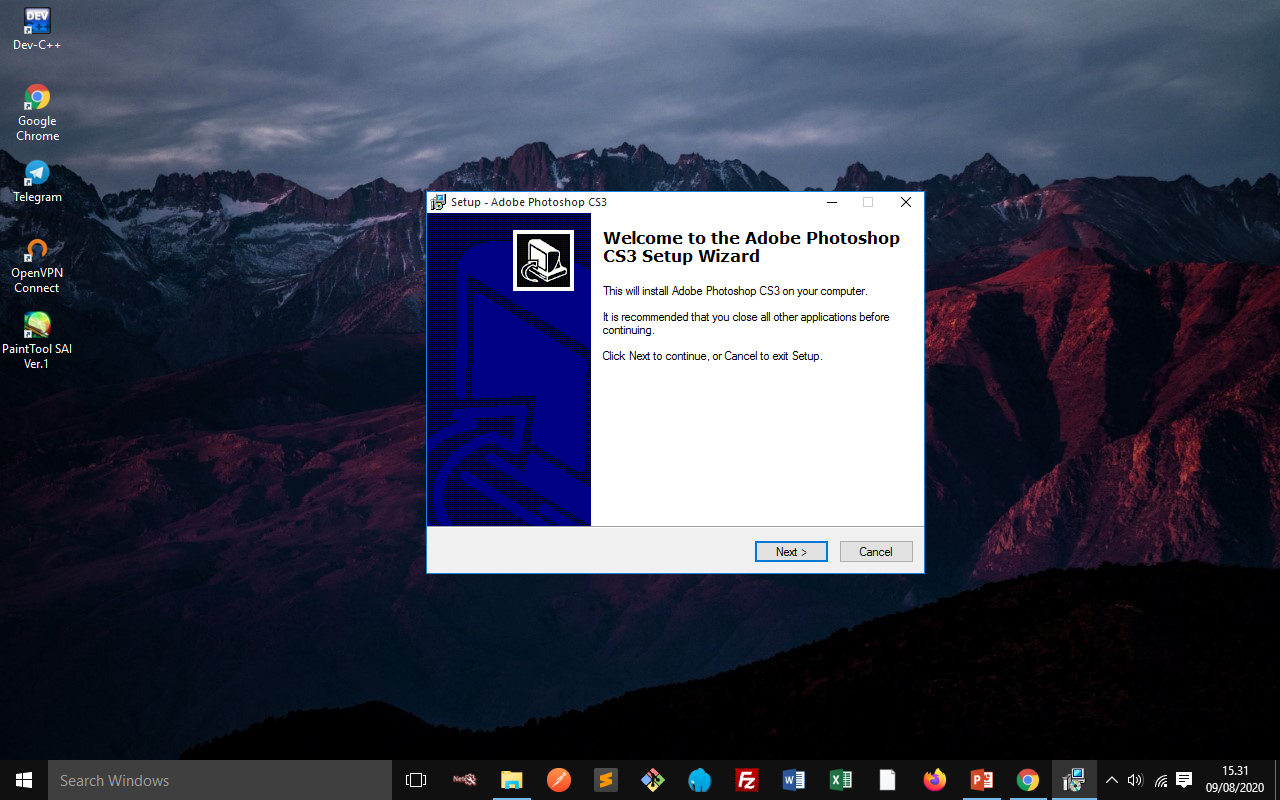Launch Google Chrome from the taskbar
1280x800 pixels.
point(1028,780)
